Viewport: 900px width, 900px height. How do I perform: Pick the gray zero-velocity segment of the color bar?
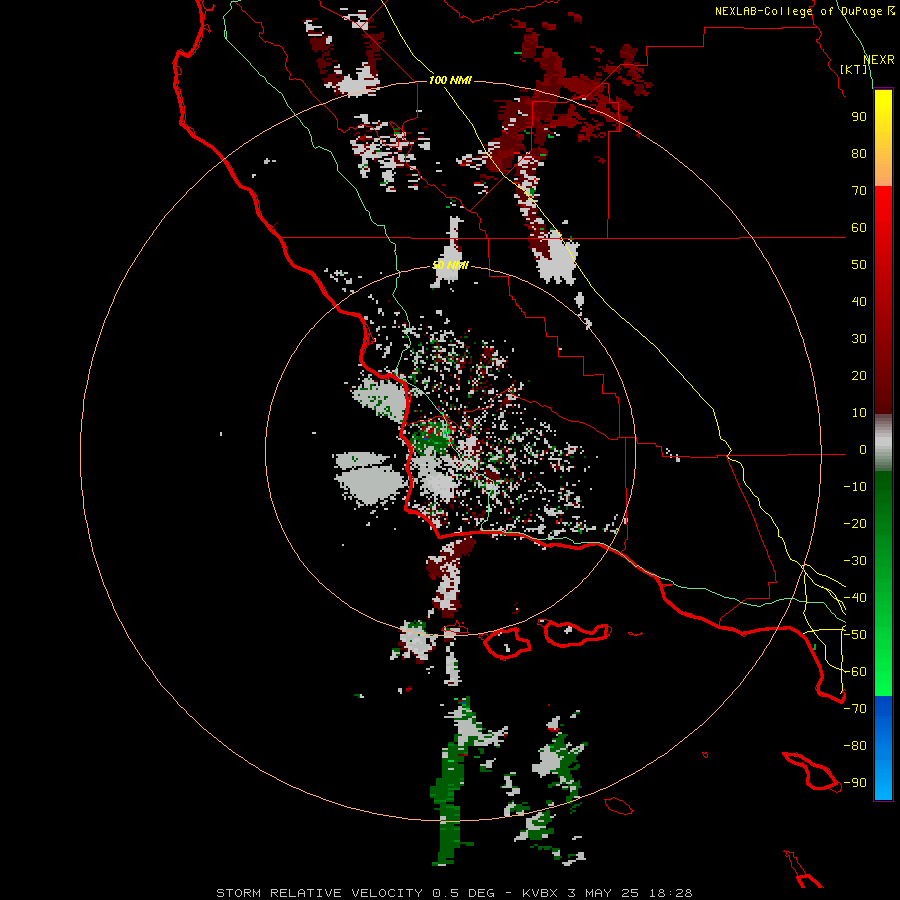pos(883,443)
